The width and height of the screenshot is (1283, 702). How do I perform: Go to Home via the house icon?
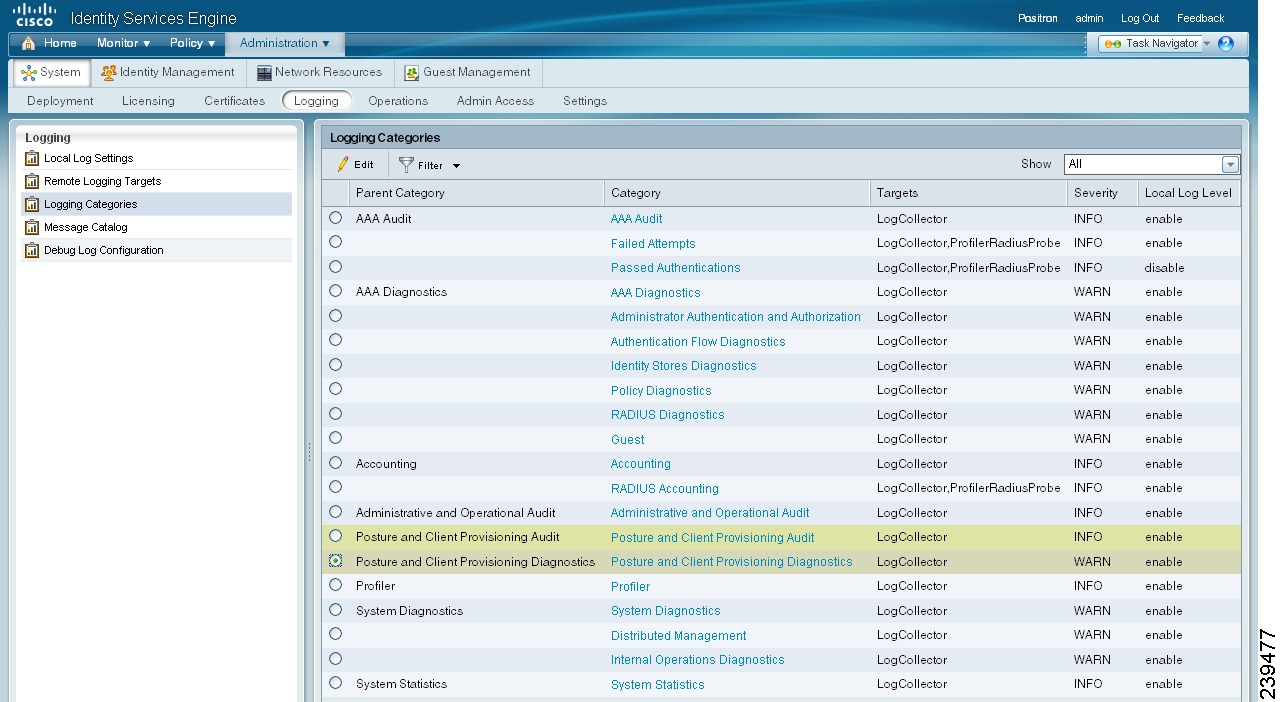[x=28, y=43]
